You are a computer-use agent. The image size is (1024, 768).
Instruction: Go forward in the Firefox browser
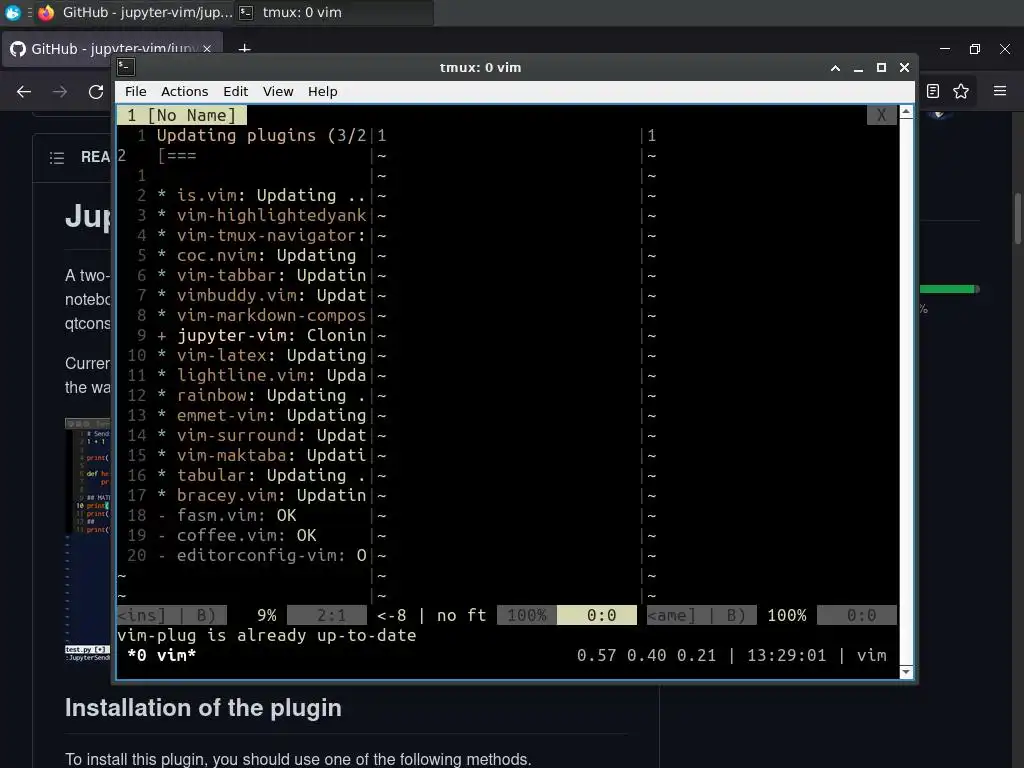[60, 92]
